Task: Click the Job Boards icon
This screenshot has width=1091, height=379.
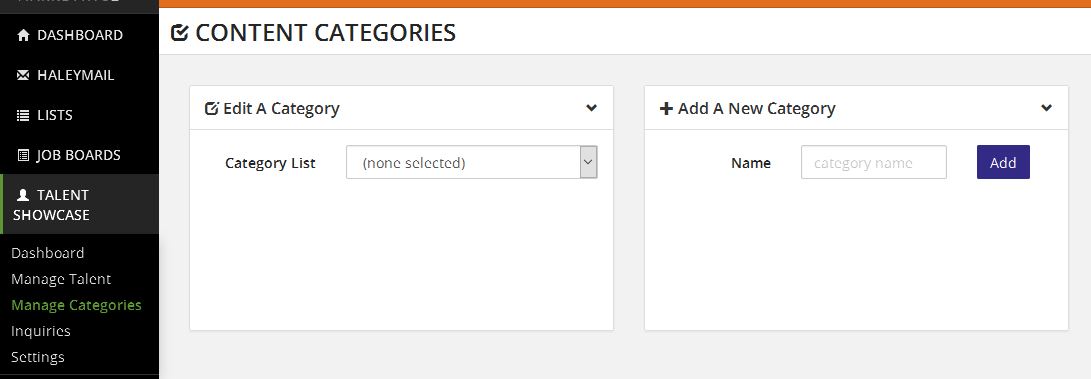Action: click(x=23, y=155)
